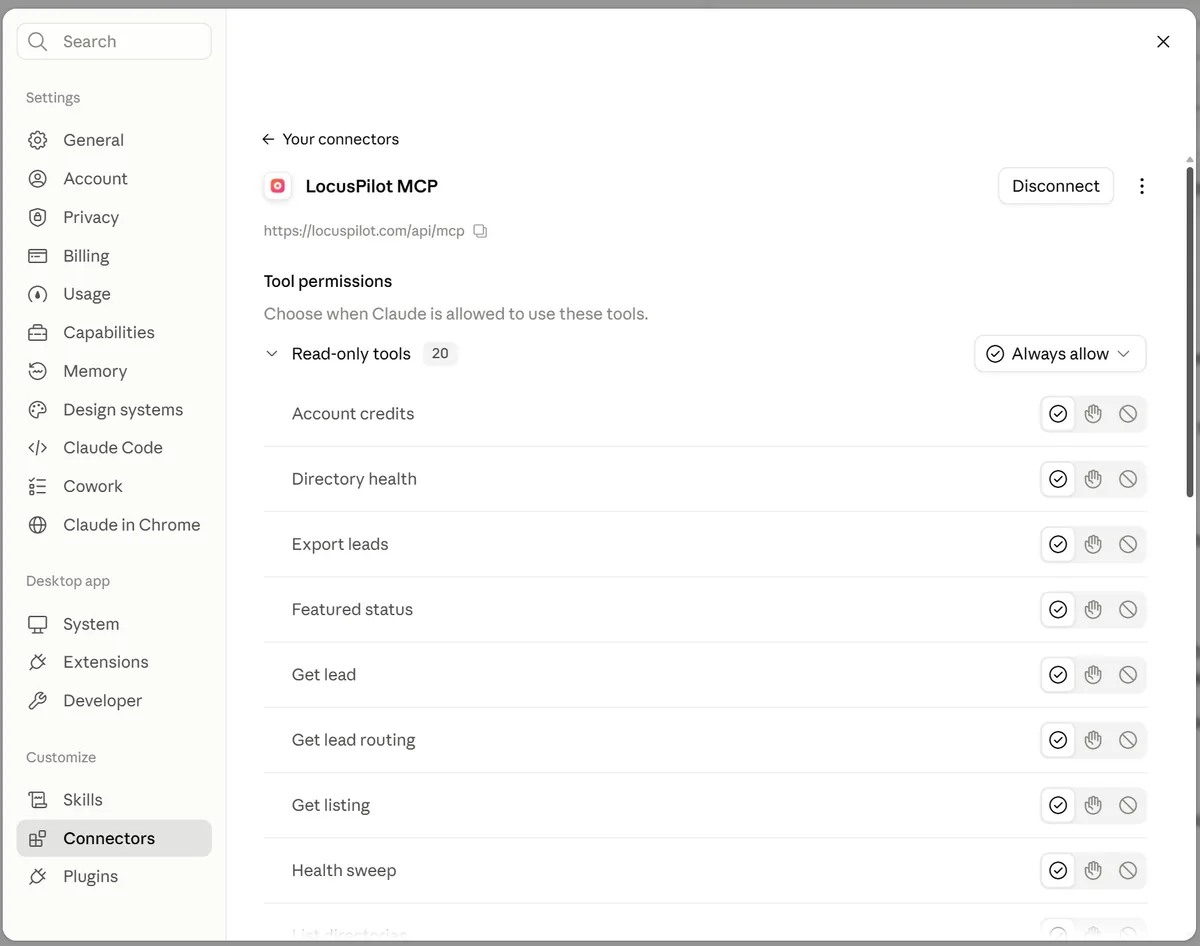
Task: Select the Connectors sidebar item
Action: pos(114,838)
